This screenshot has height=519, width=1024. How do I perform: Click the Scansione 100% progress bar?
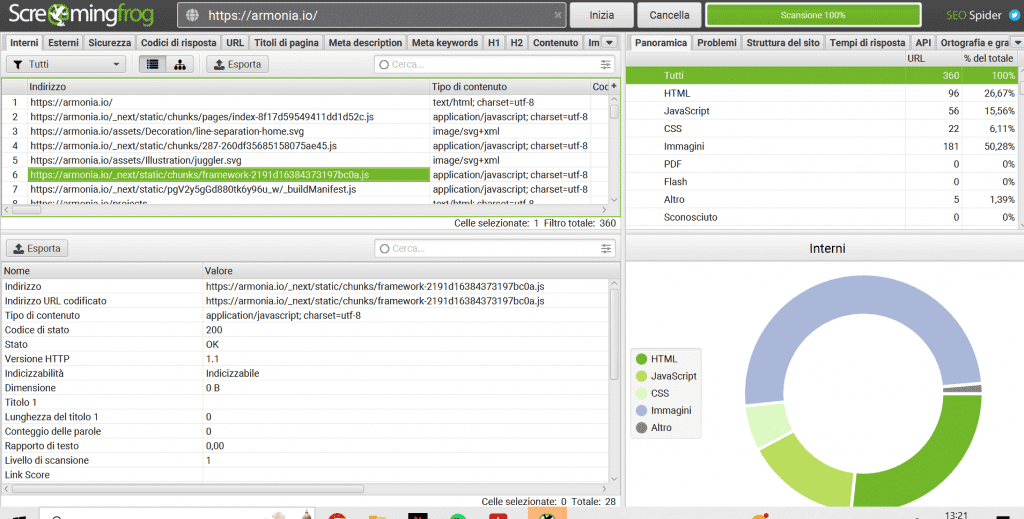(813, 15)
